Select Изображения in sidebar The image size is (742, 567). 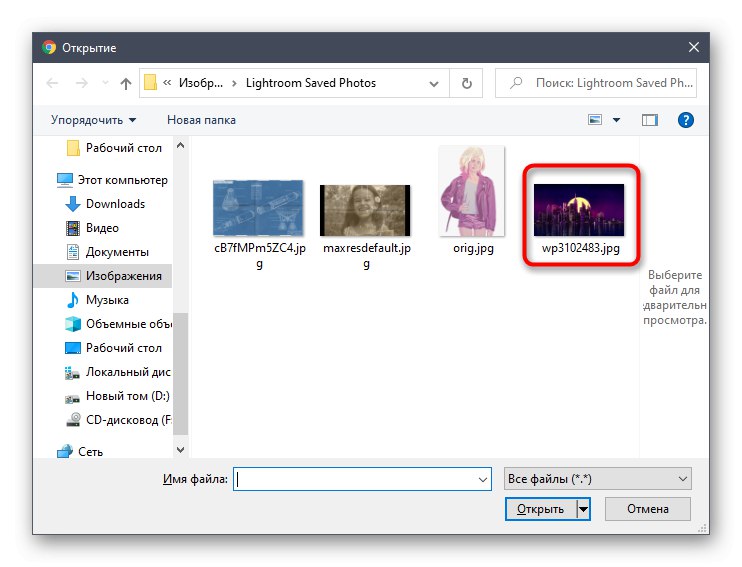coord(104,276)
